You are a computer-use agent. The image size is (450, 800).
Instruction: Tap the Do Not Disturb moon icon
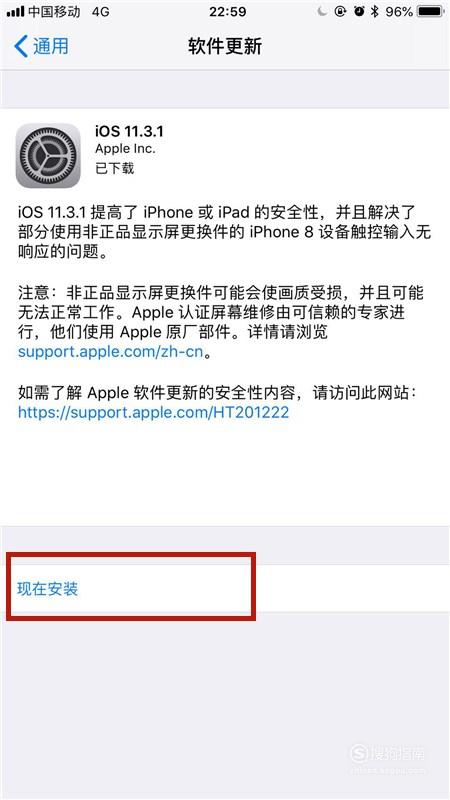pyautogui.click(x=321, y=11)
